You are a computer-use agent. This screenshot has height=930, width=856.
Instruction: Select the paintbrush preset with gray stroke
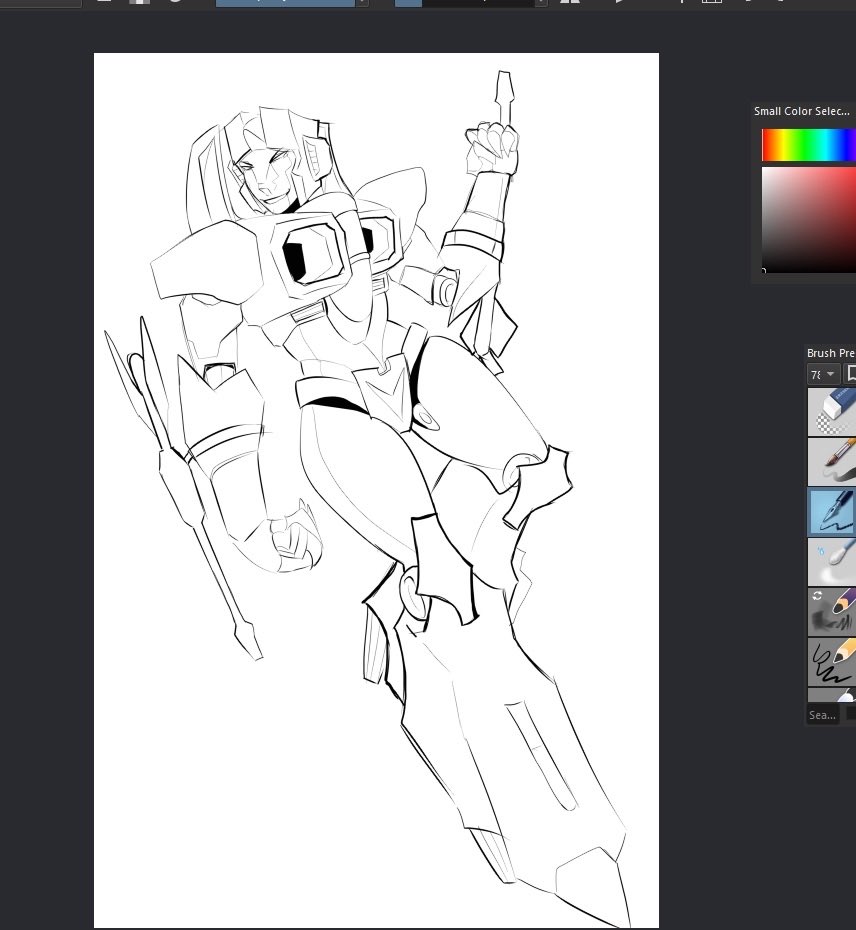tap(832, 461)
